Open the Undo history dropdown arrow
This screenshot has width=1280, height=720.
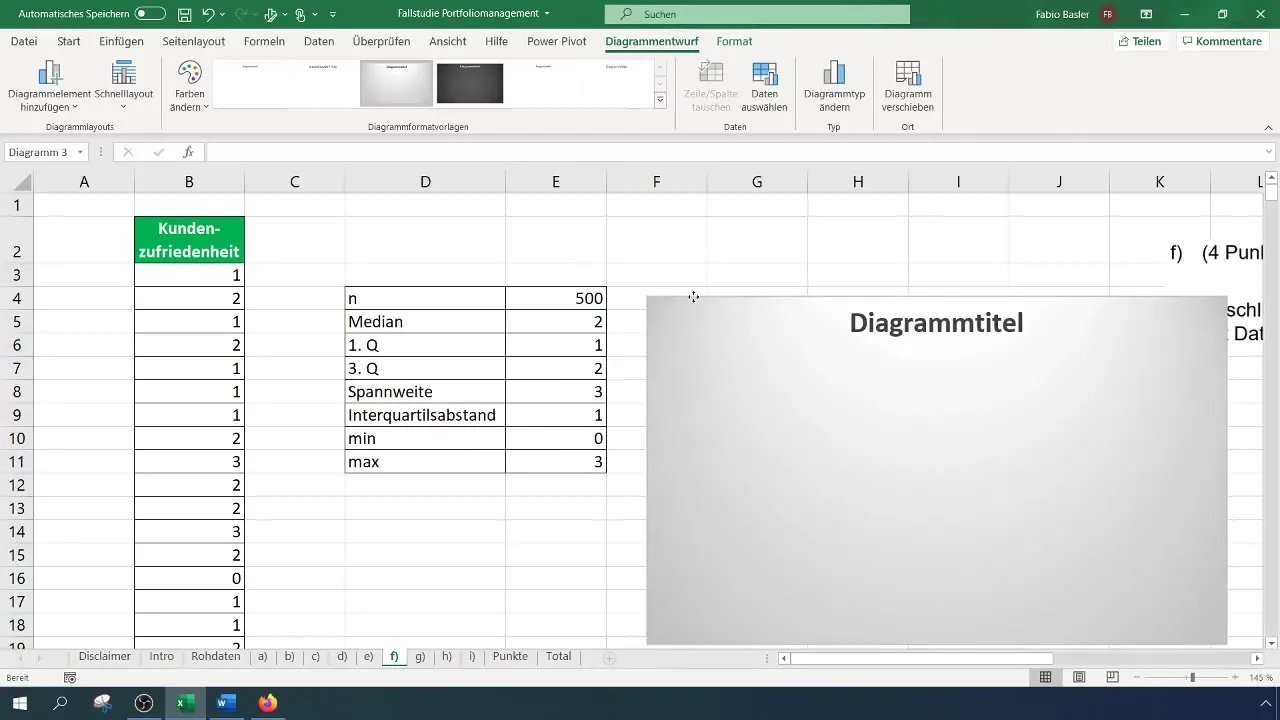pos(223,15)
